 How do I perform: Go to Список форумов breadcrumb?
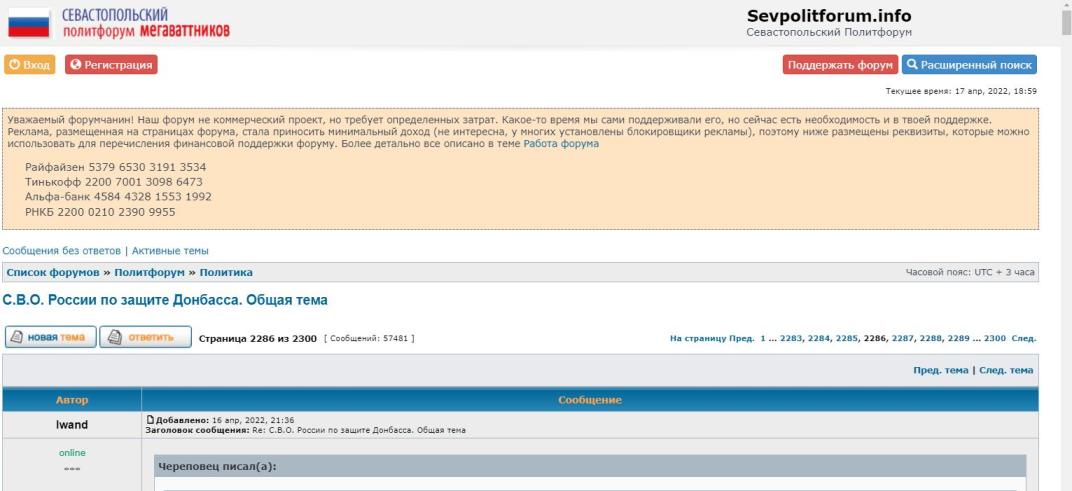coord(53,272)
